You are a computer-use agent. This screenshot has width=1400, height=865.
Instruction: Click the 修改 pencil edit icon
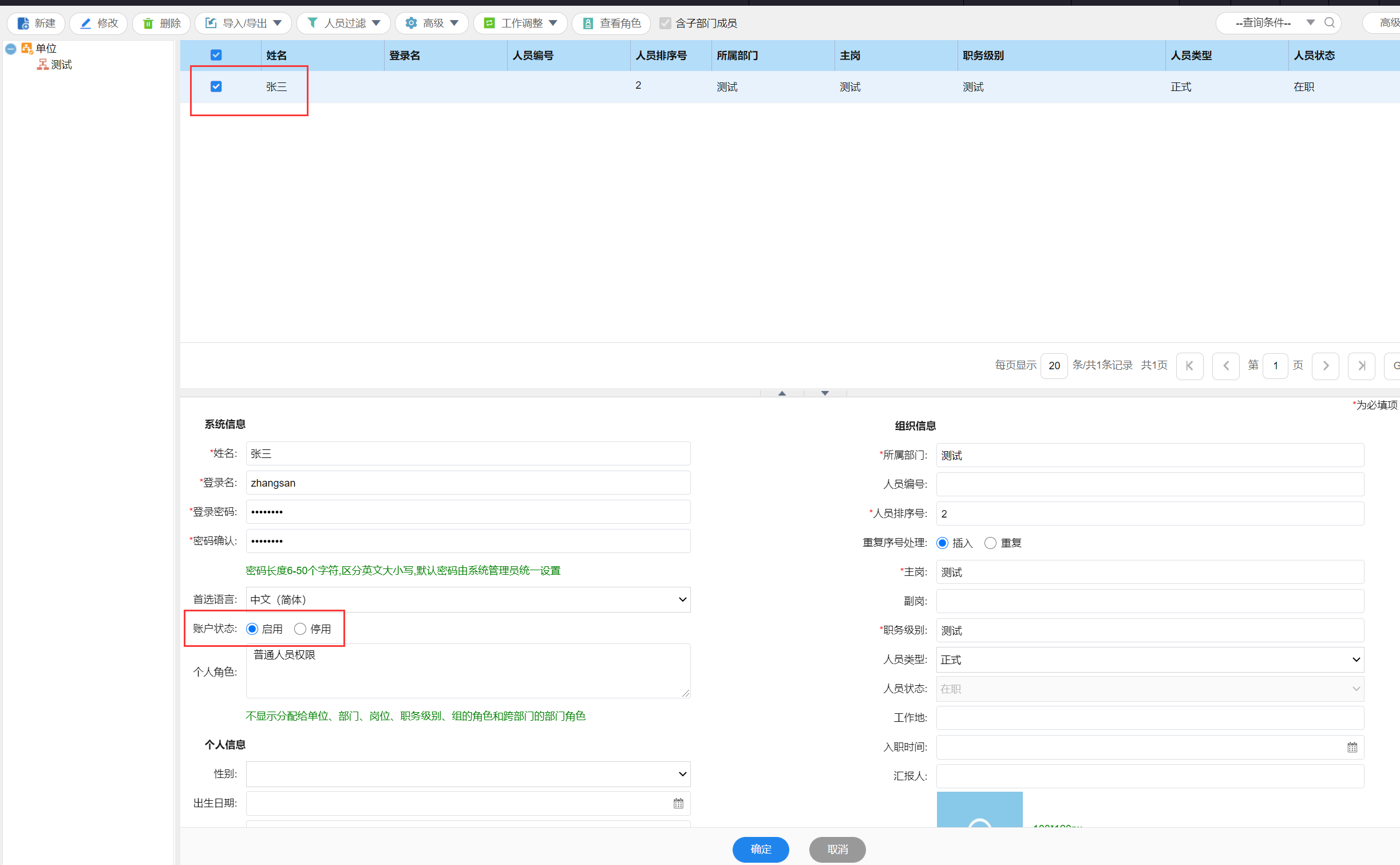click(x=86, y=23)
